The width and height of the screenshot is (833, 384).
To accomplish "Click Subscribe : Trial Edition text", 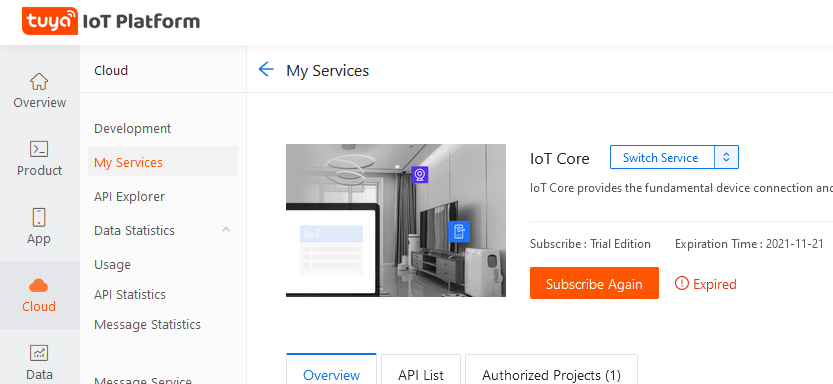I will coord(590,244).
